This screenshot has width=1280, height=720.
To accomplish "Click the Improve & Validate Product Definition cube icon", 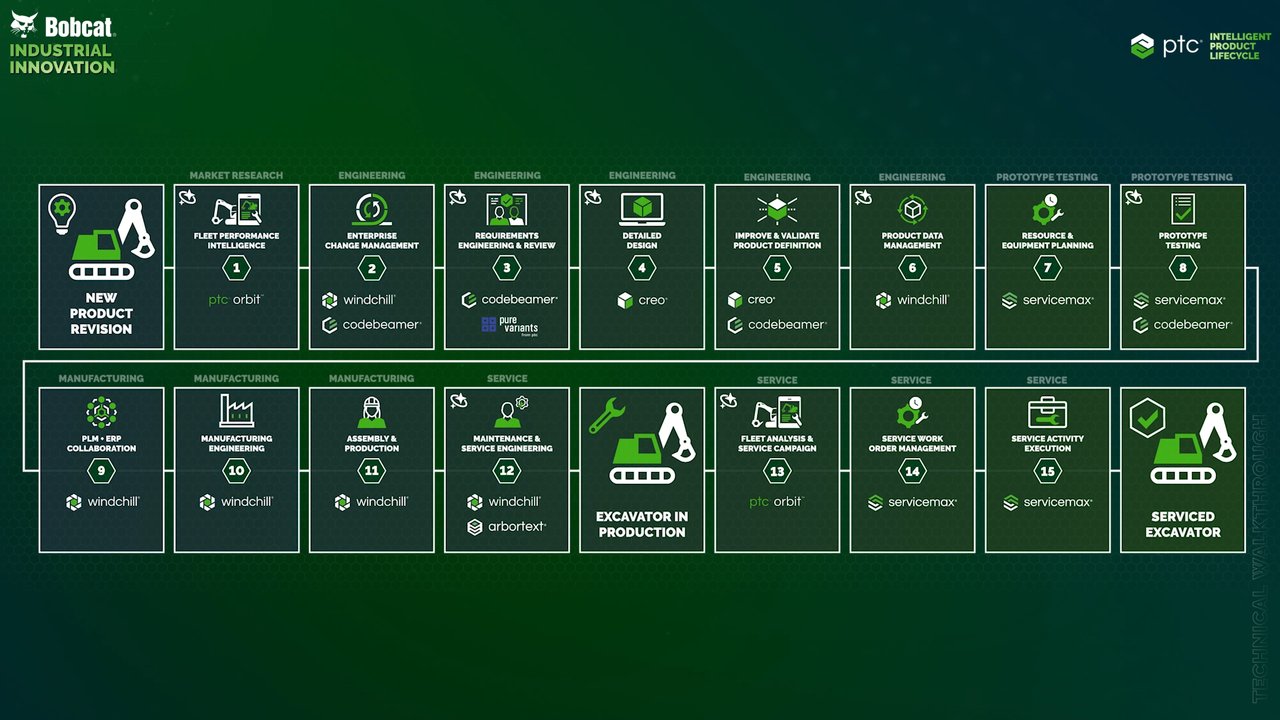I will point(777,209).
